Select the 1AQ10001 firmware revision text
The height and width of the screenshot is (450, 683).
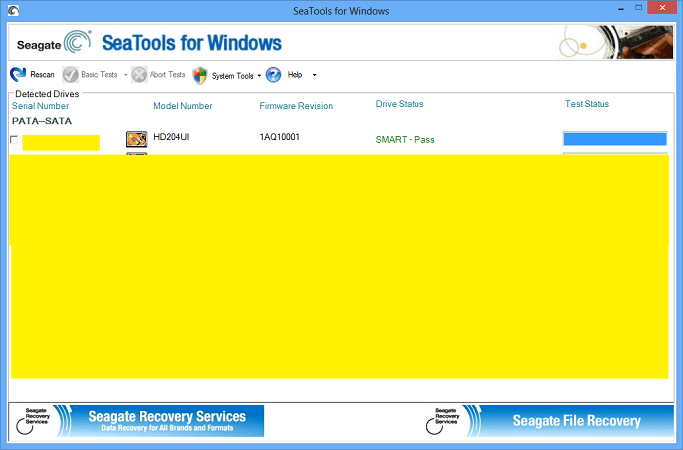280,137
